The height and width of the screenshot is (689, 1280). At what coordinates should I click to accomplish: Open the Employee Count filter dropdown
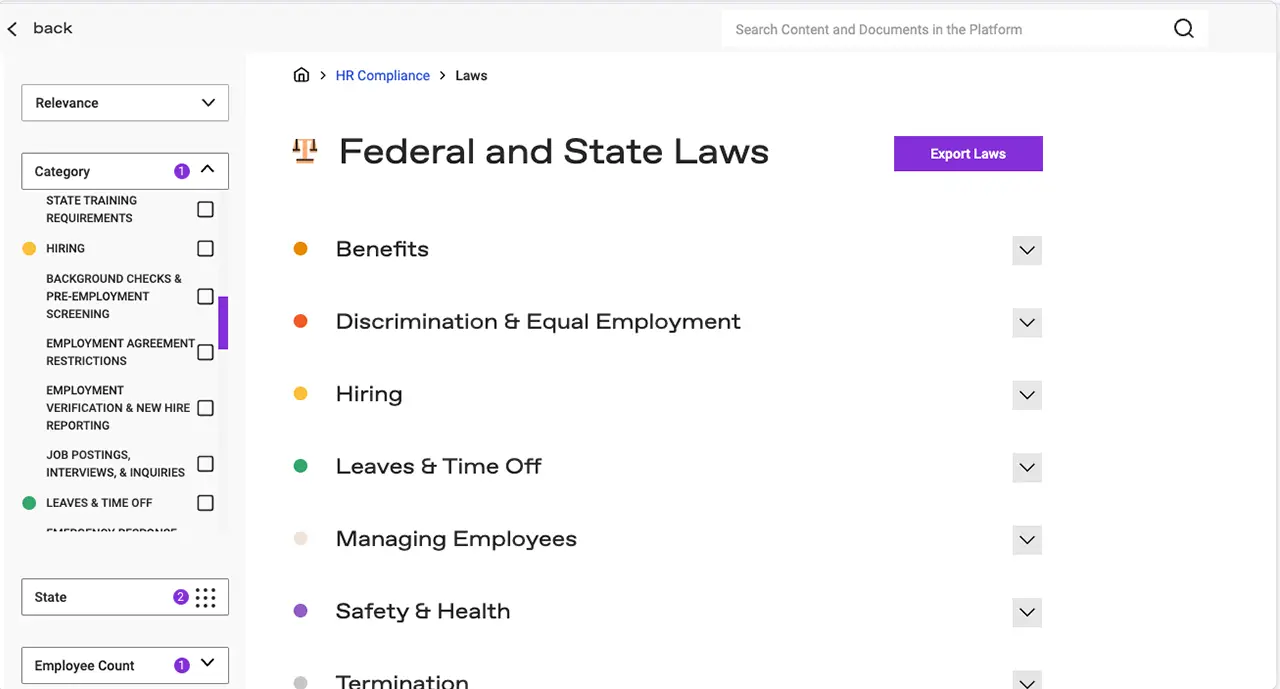coord(125,665)
